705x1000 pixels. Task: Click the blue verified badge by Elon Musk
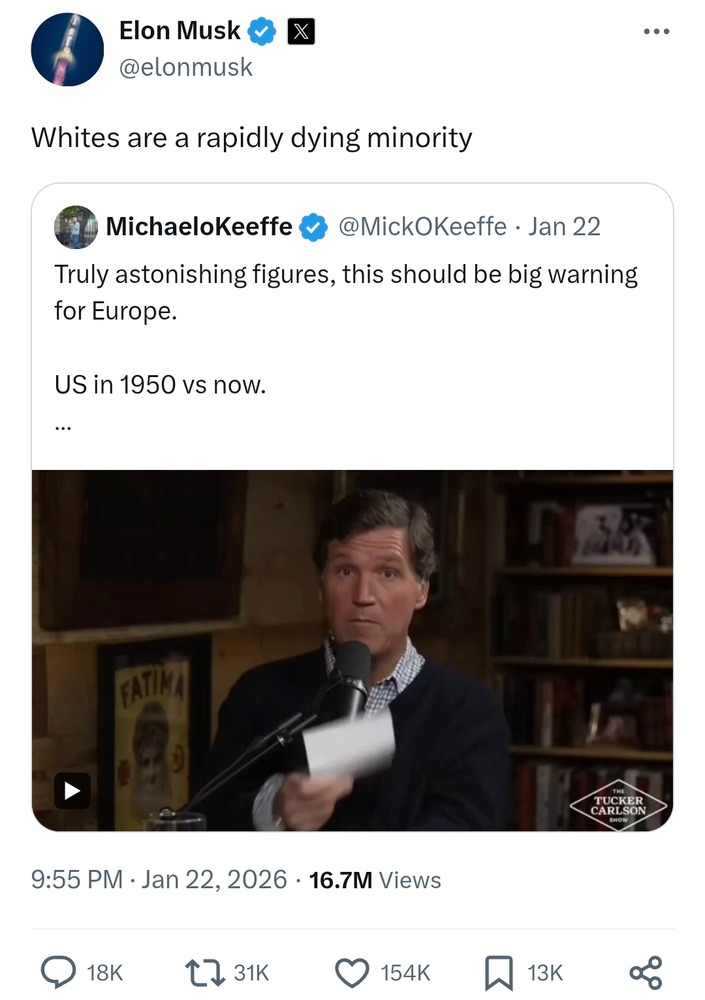(x=263, y=32)
